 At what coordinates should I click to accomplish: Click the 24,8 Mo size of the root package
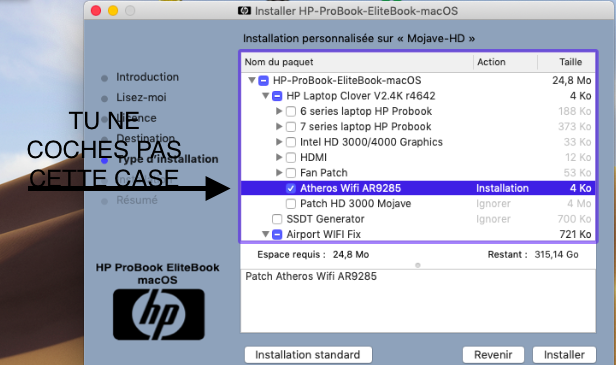click(572, 81)
